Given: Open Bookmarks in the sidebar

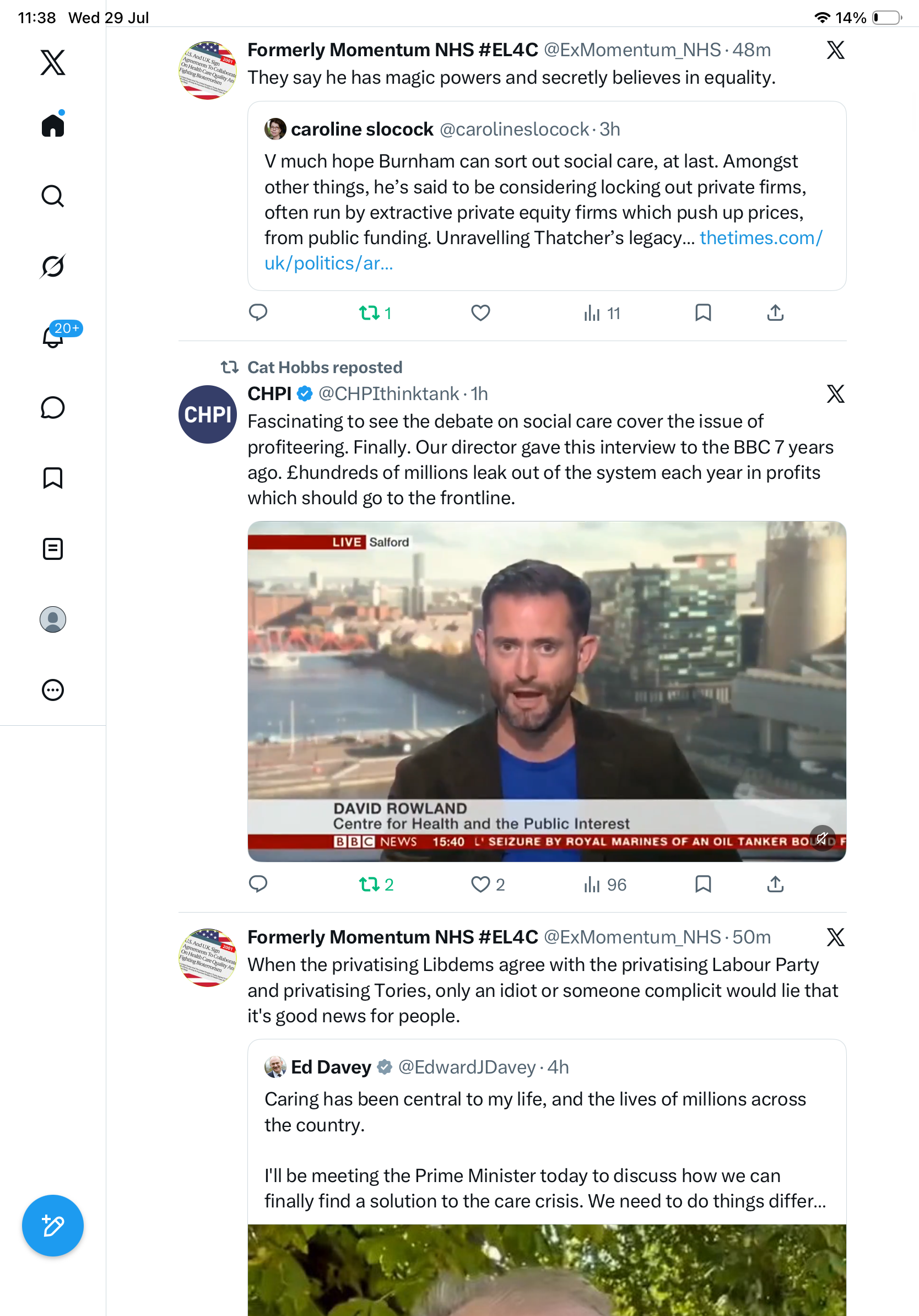Looking at the screenshot, I should click(x=53, y=477).
